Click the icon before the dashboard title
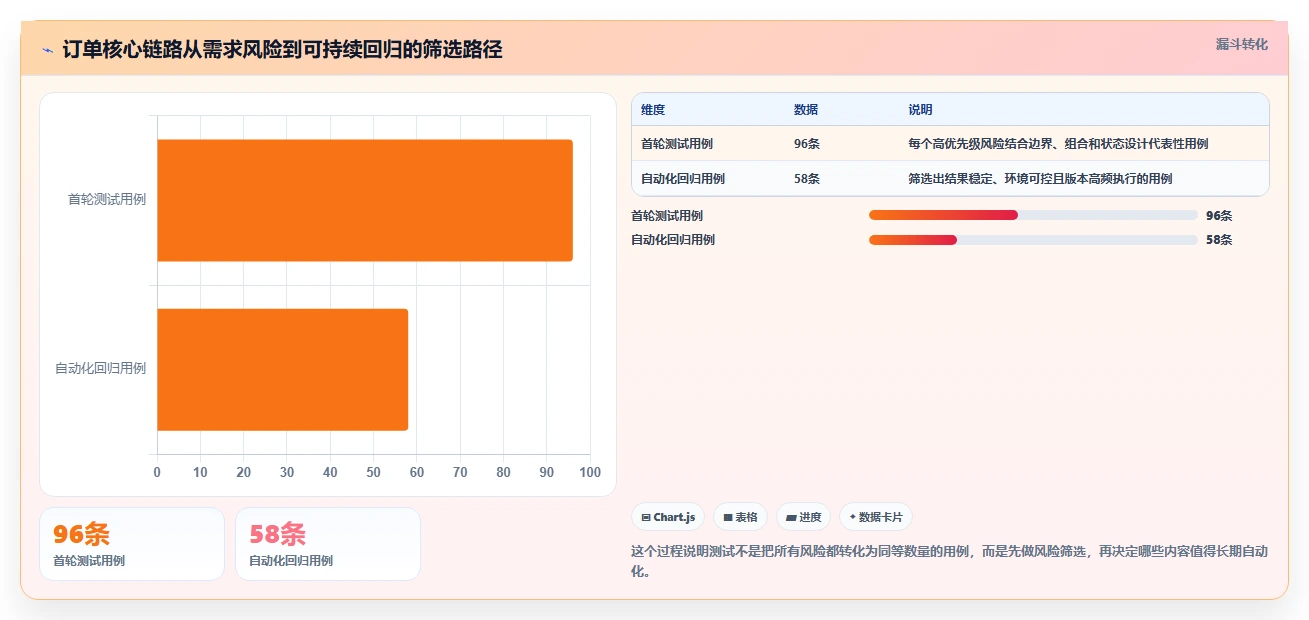1309x620 pixels. tap(47, 50)
